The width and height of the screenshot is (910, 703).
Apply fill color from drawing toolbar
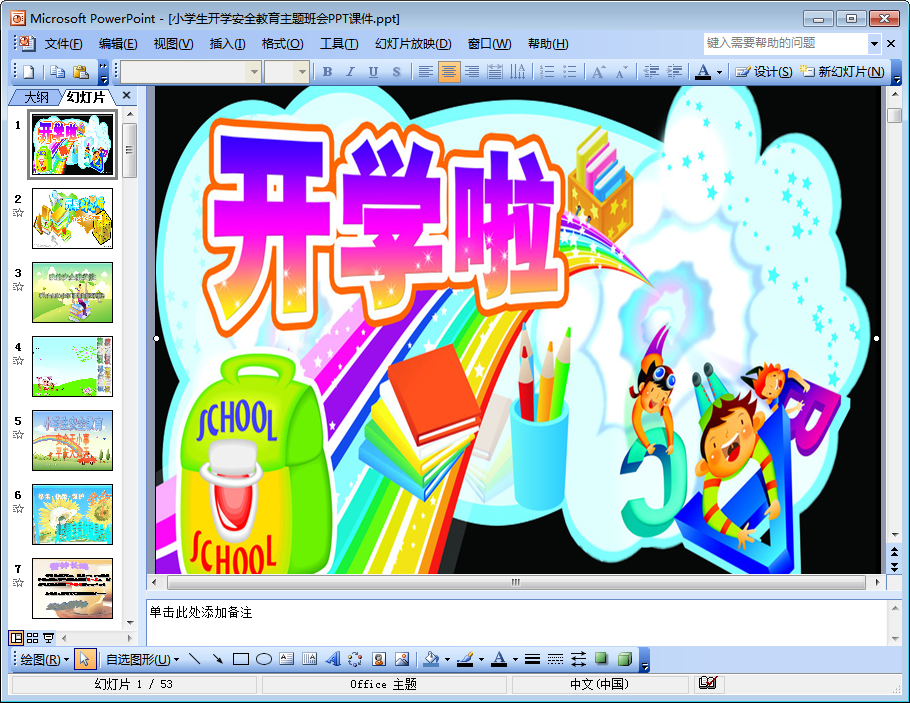tap(431, 659)
